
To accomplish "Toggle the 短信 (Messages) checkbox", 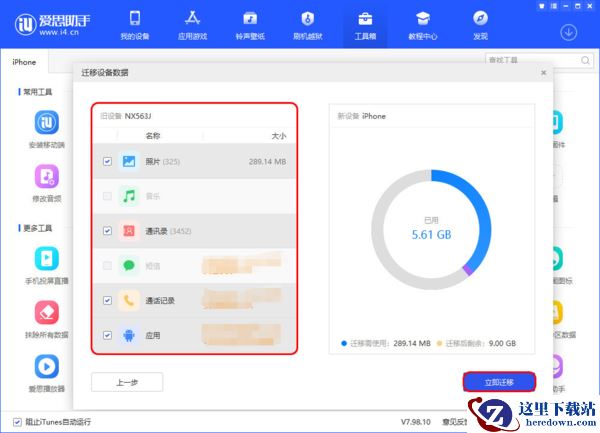I will coord(108,265).
